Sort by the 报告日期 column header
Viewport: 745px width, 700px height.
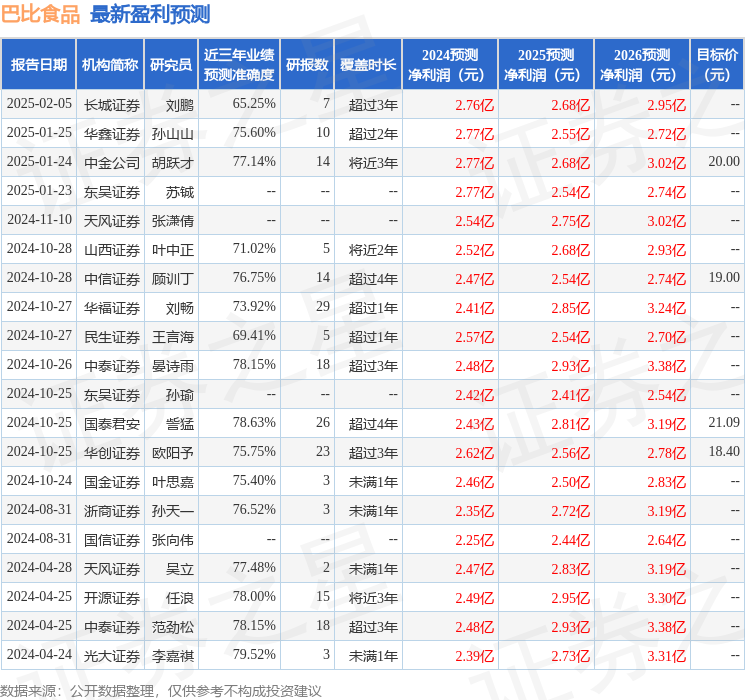38,65
